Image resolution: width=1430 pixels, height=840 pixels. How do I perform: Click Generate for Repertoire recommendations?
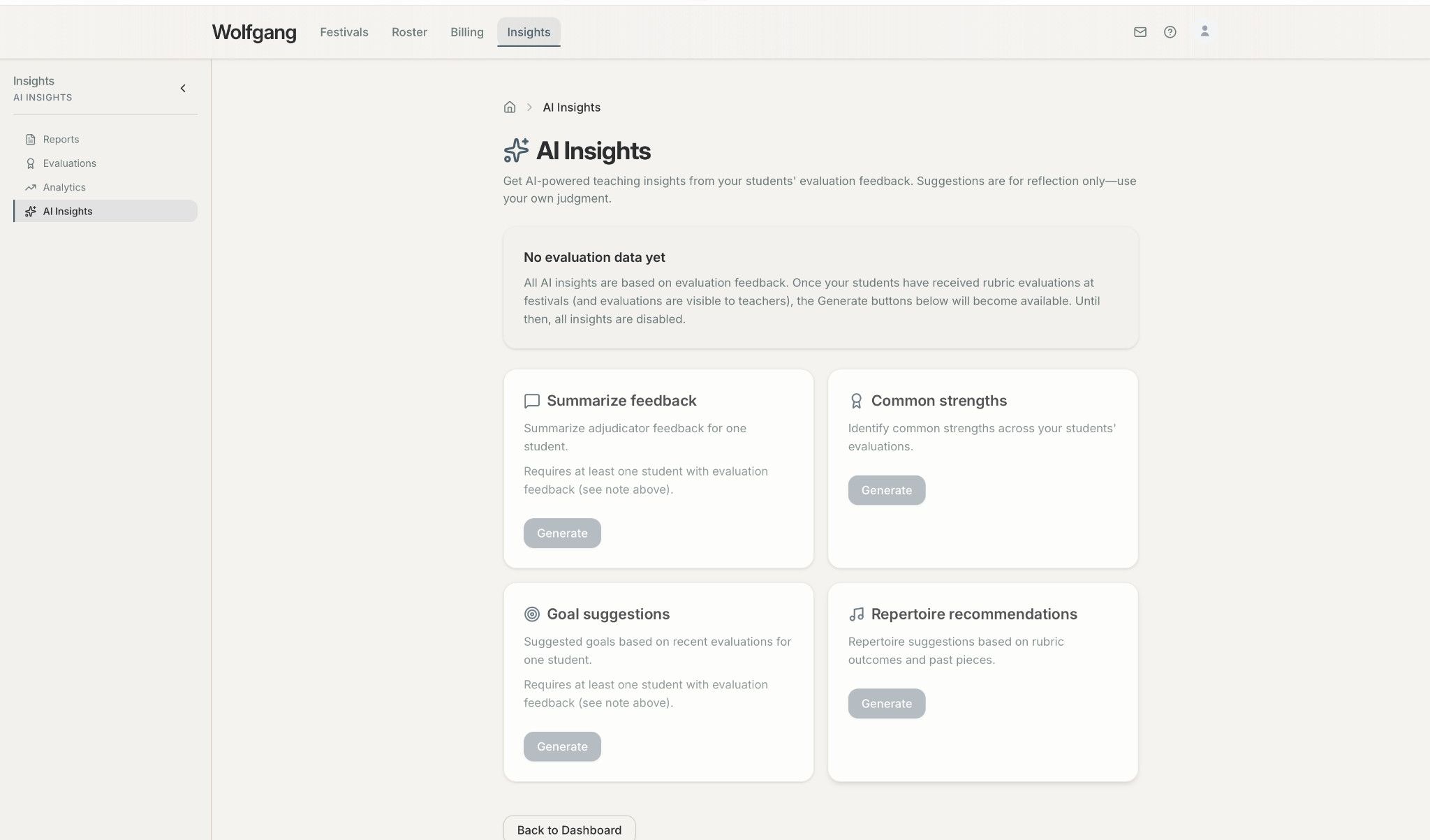(887, 704)
